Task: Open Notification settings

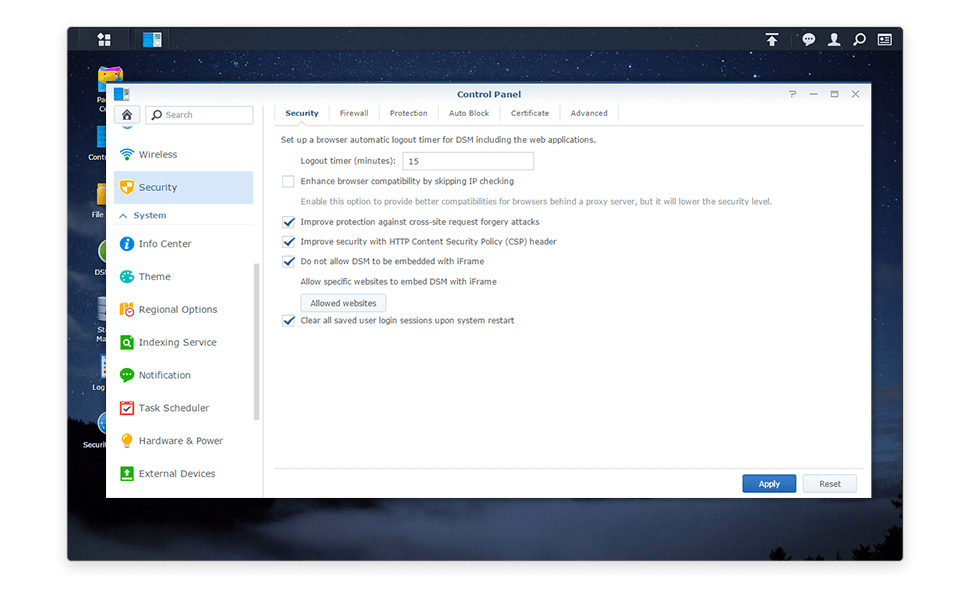Action: click(183, 375)
